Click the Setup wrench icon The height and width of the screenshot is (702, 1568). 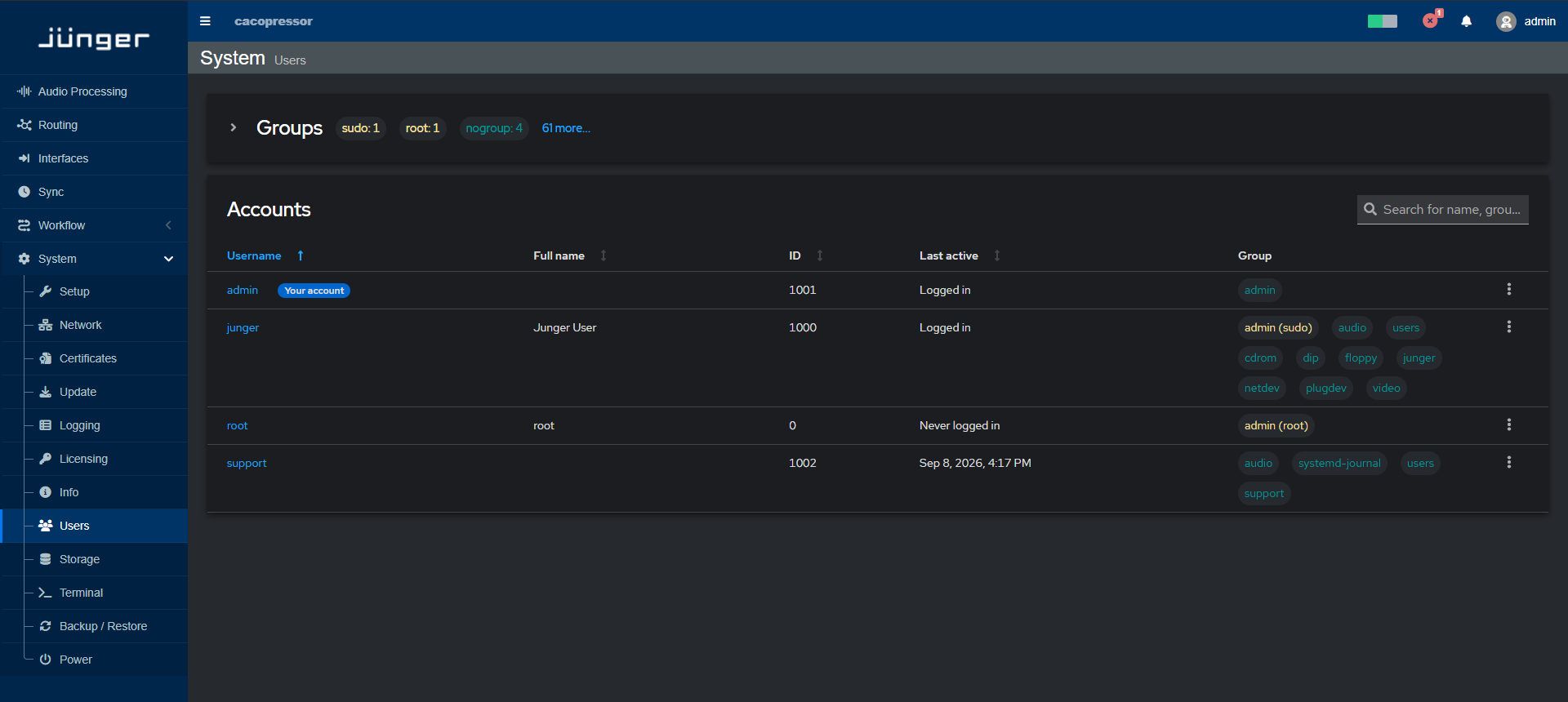coord(46,291)
